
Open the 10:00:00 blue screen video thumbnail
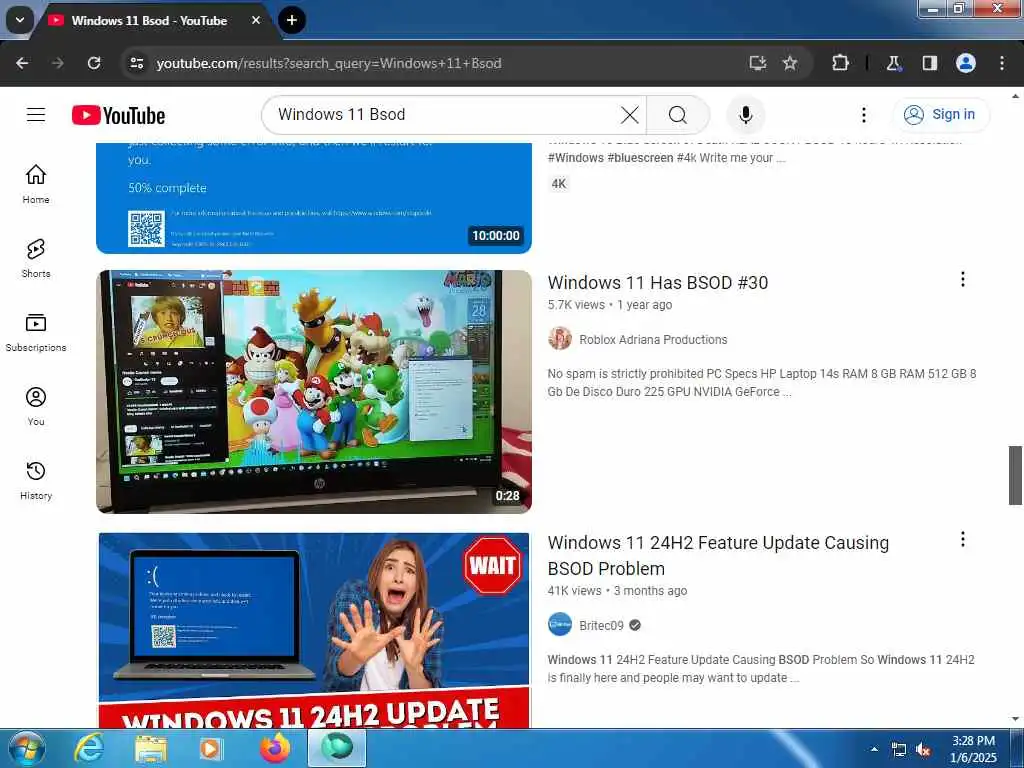pos(313,198)
